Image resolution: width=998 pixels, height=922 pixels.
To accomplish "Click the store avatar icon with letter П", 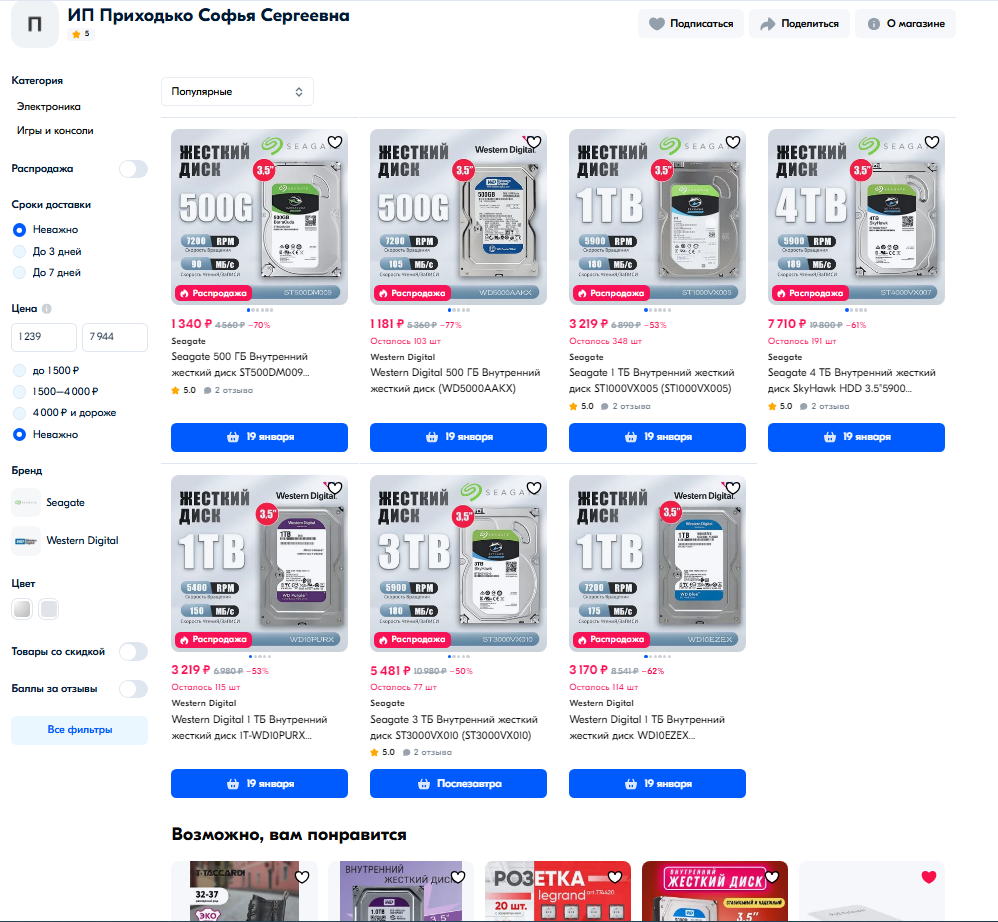I will tap(35, 24).
